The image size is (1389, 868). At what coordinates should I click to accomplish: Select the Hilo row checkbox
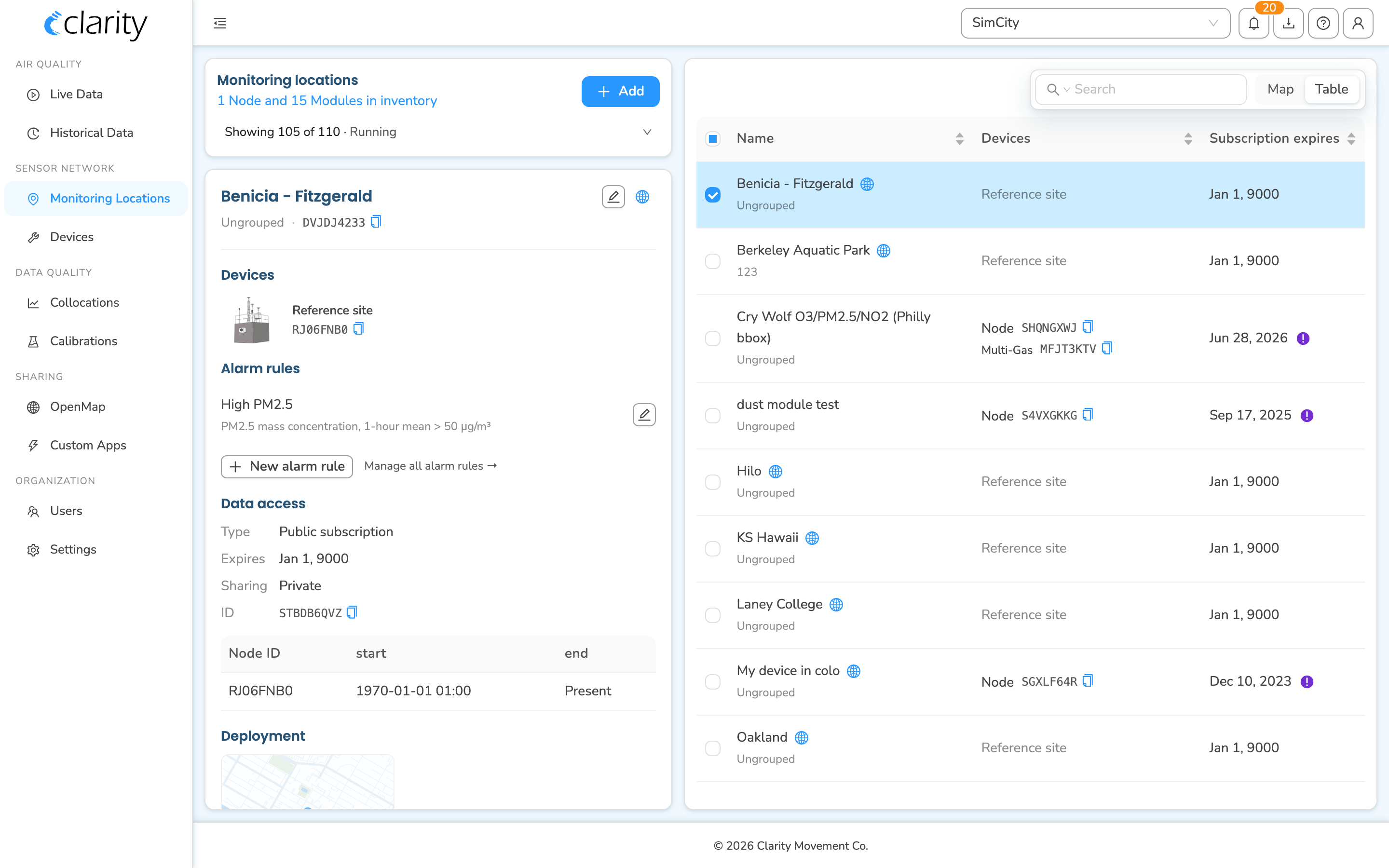pyautogui.click(x=712, y=482)
